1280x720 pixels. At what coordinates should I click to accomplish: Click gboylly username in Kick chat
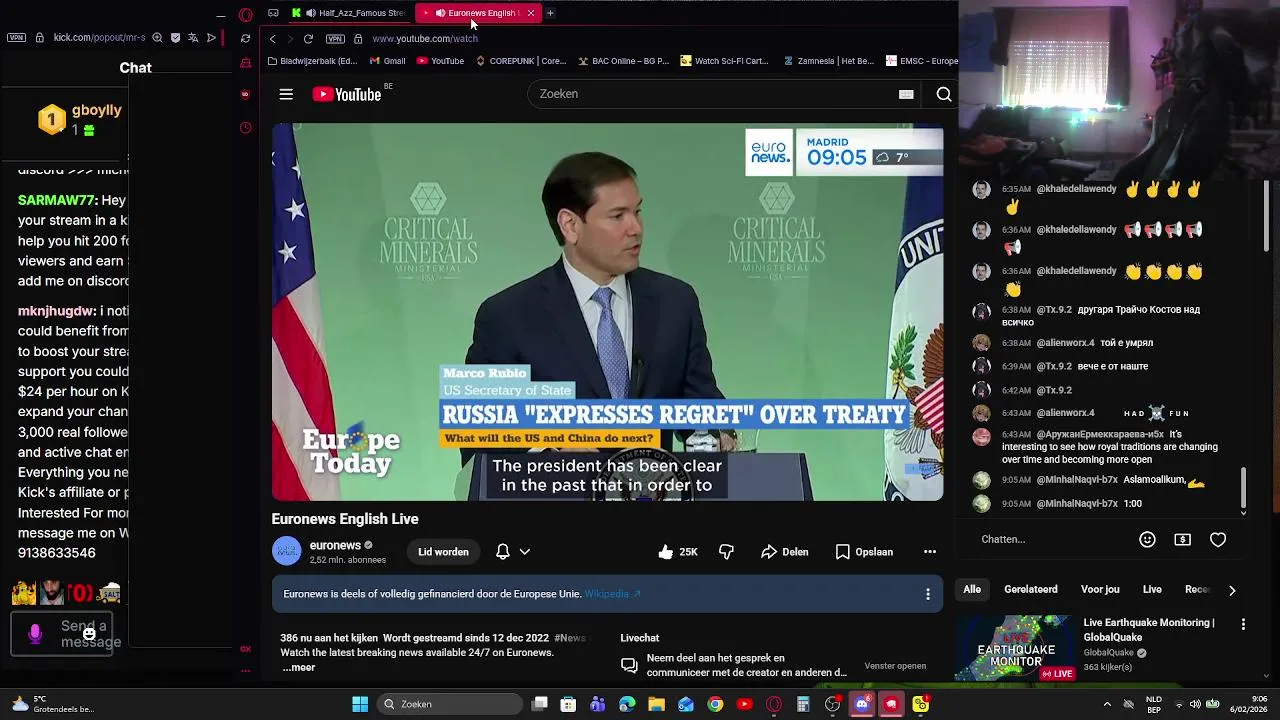(x=97, y=111)
